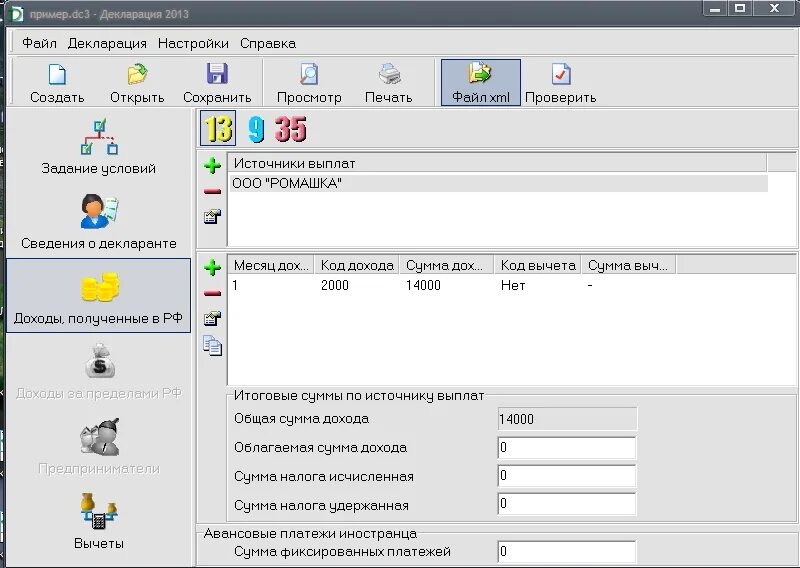Add payment source with green plus
800x568 pixels.
pos(212,165)
